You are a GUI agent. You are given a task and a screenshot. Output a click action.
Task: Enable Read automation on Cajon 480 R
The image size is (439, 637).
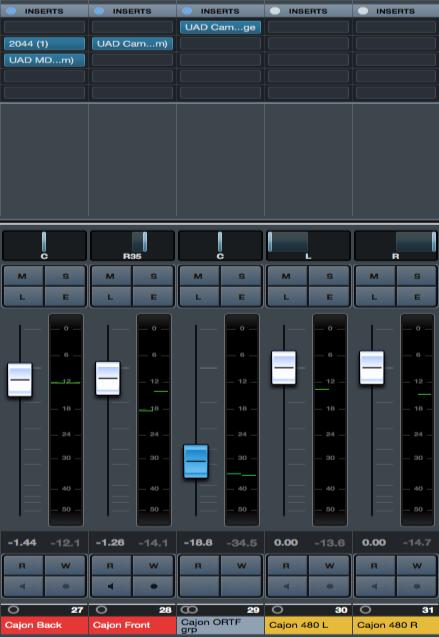pos(374,566)
